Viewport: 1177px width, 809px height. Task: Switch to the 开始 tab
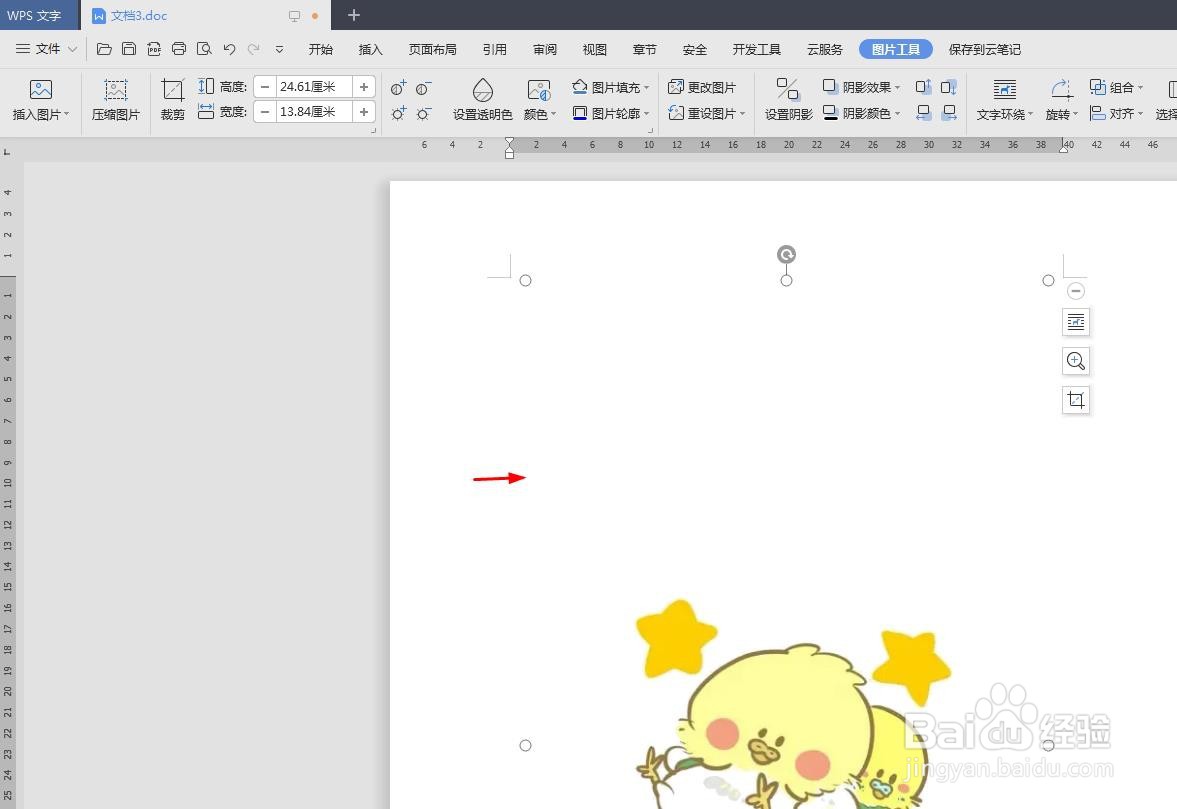pos(321,50)
